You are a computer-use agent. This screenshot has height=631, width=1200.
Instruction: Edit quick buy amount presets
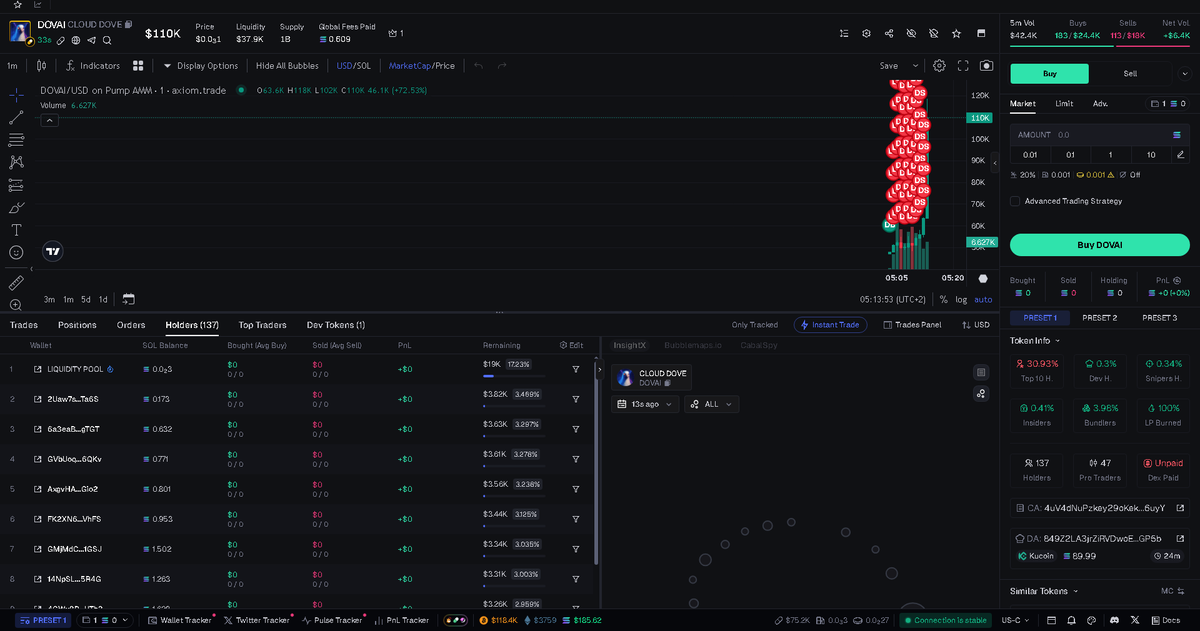[1181, 154]
